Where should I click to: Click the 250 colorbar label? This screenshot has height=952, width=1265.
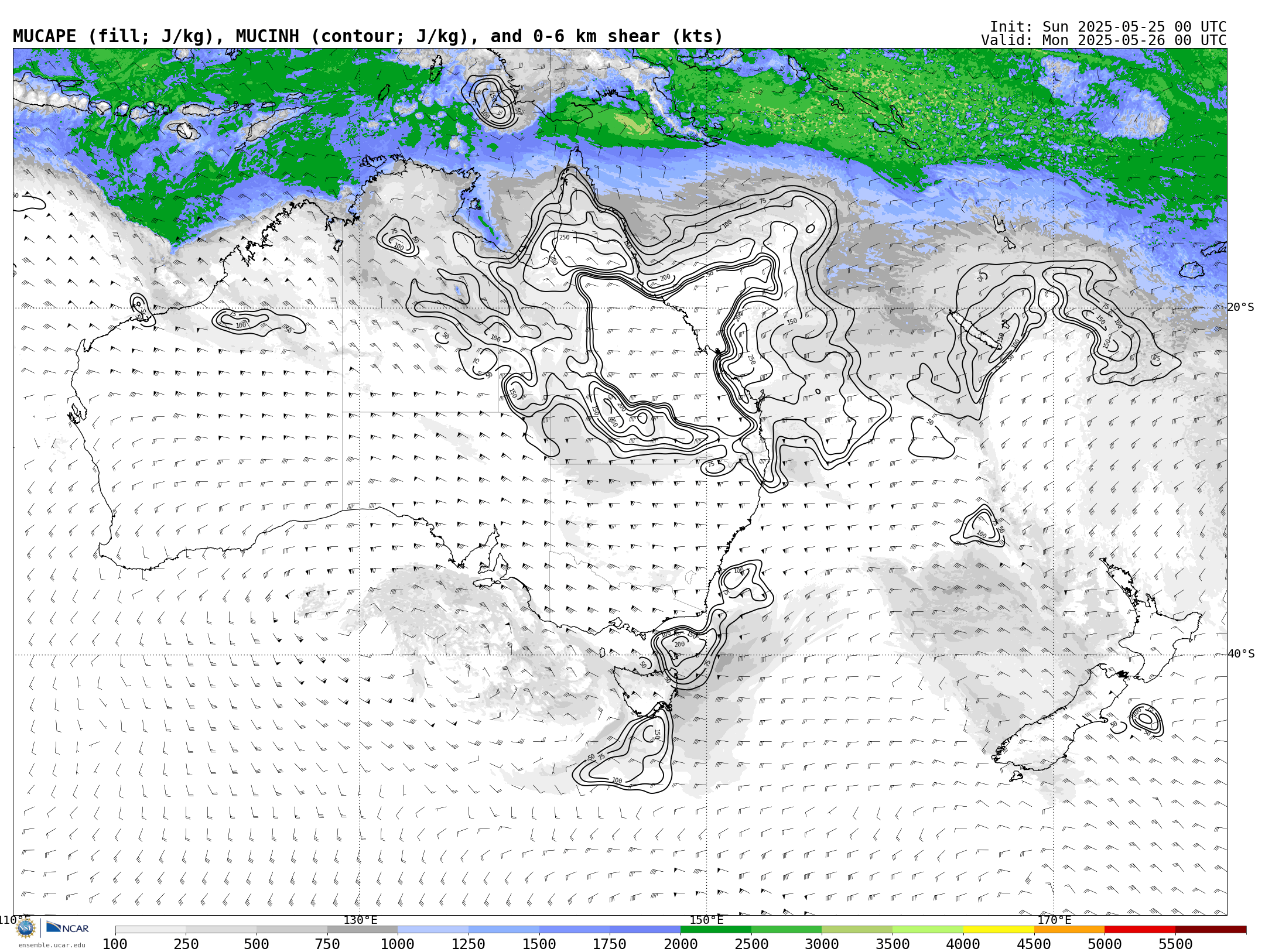tap(186, 944)
